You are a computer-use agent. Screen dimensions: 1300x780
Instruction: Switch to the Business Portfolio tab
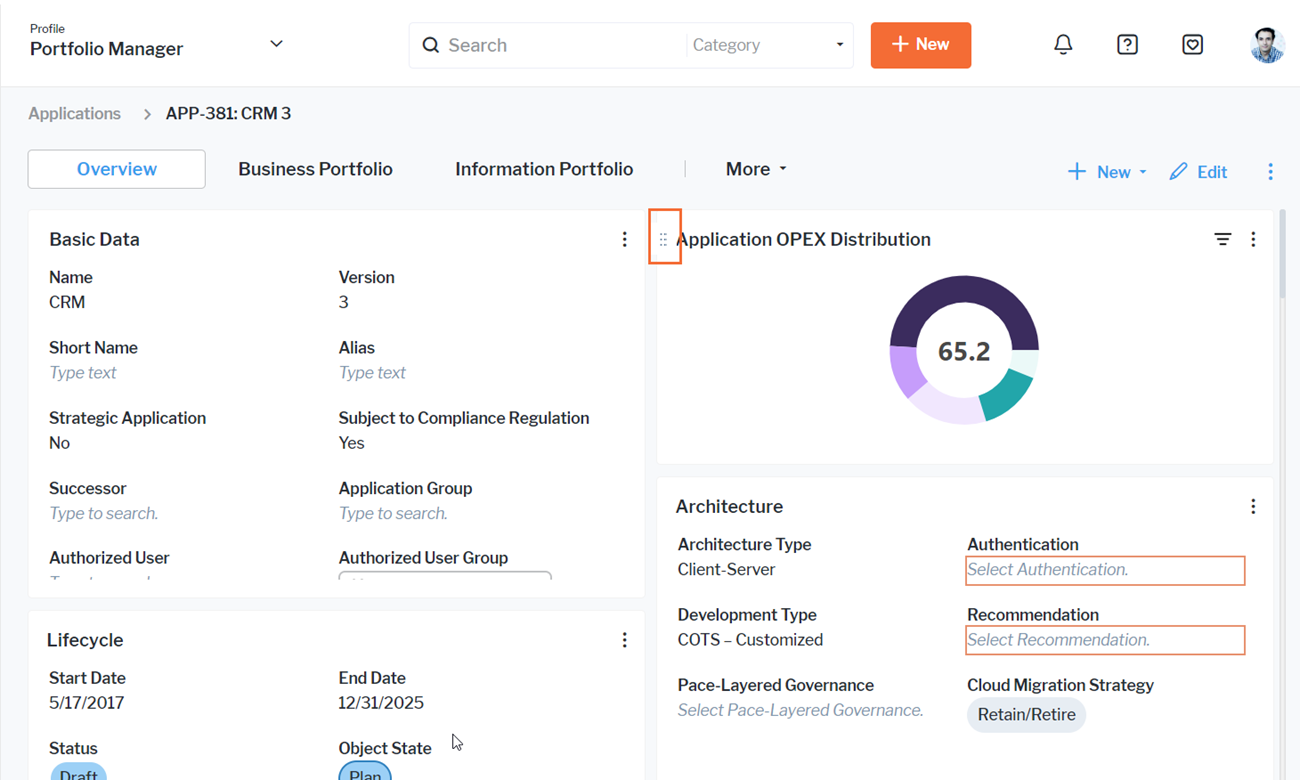click(x=315, y=169)
